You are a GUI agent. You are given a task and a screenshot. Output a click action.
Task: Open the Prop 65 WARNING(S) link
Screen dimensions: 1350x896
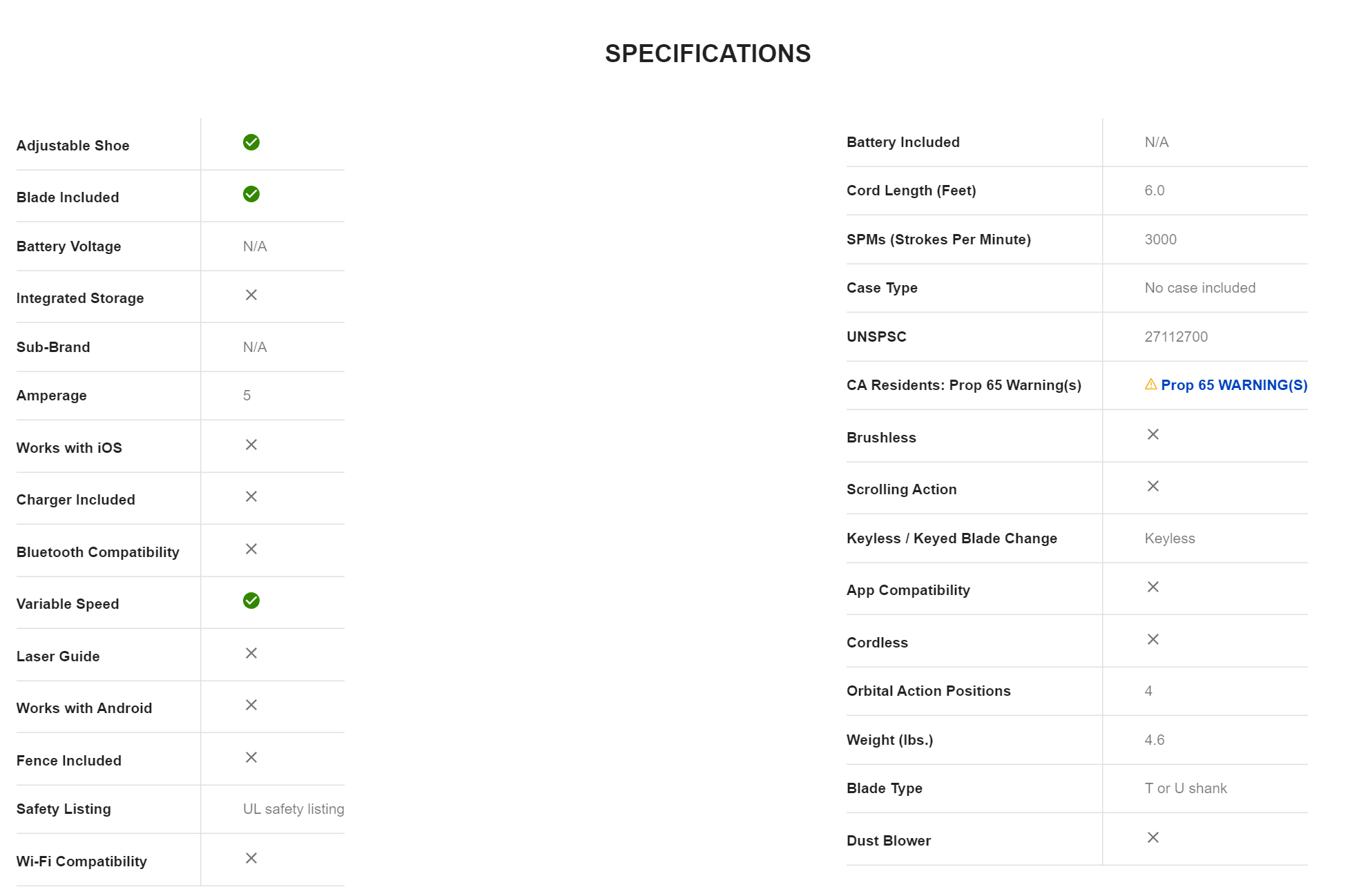coord(1234,385)
